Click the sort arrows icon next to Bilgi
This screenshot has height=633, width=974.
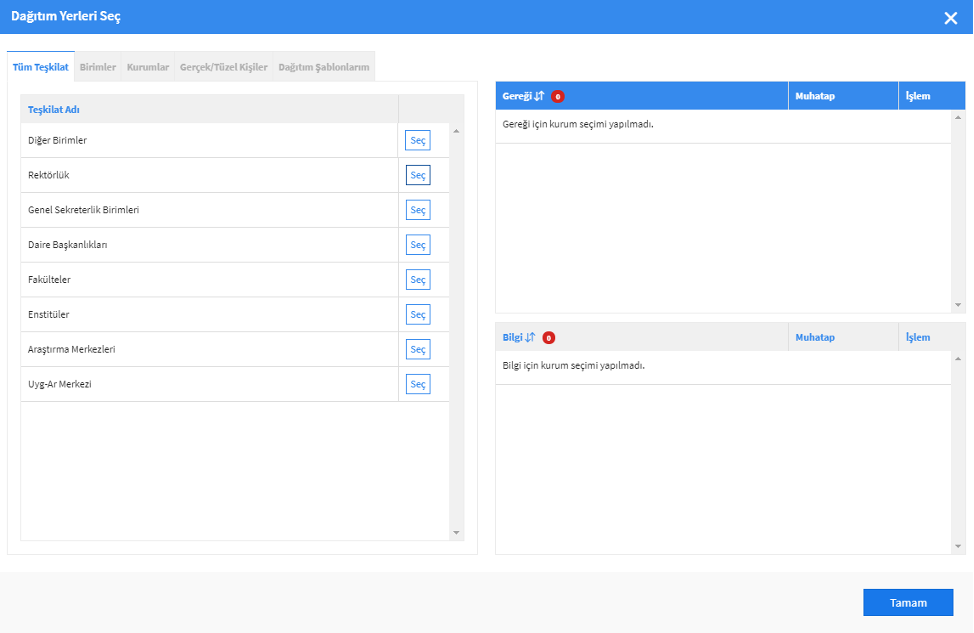(x=530, y=337)
